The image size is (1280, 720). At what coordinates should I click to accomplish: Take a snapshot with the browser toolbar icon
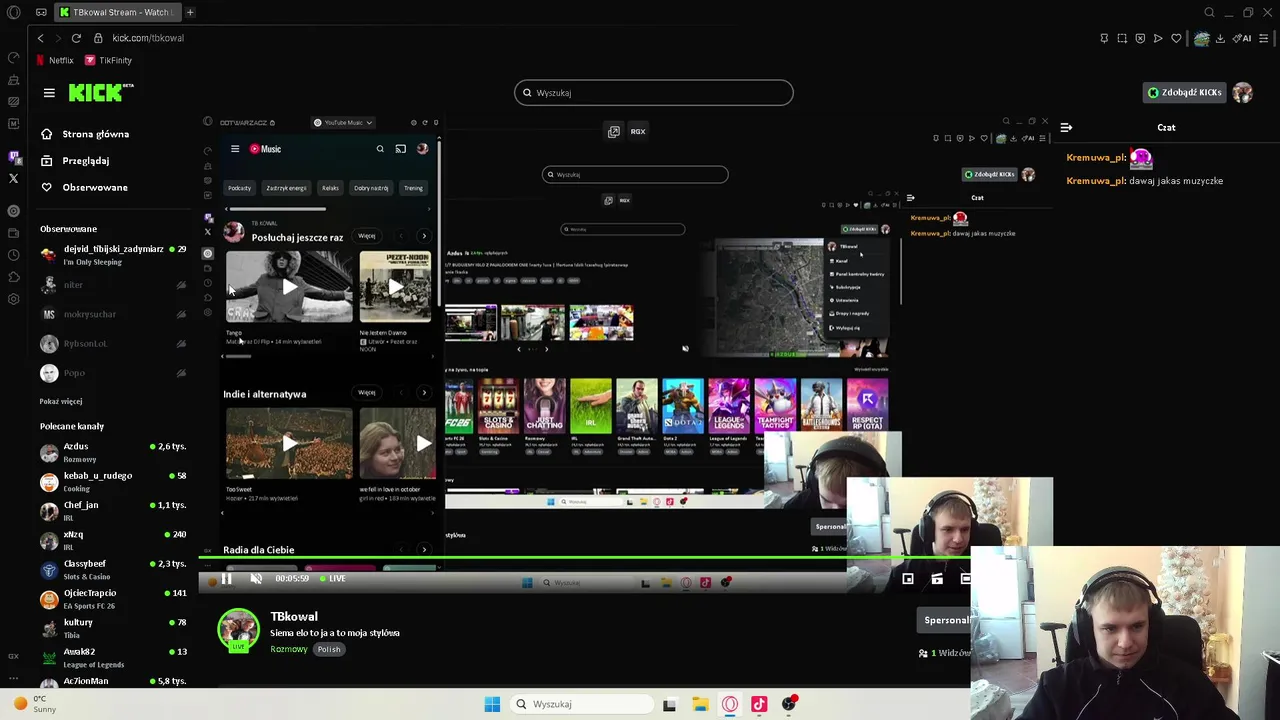[x=1122, y=38]
